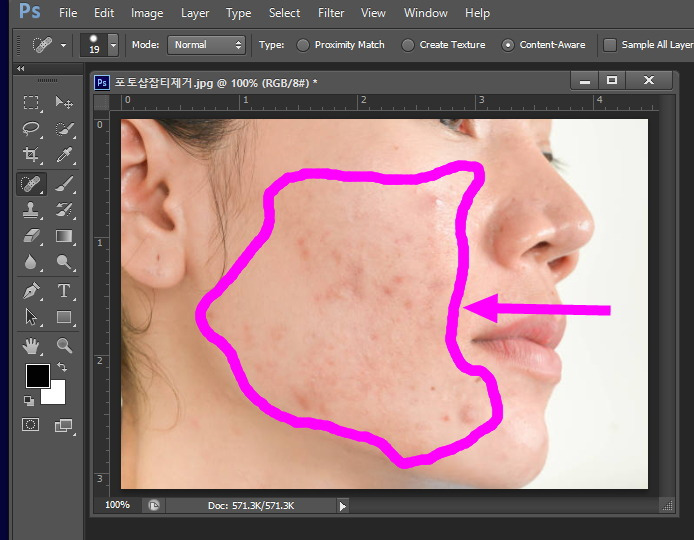Select the Clone Stamp tool
Image resolution: width=694 pixels, height=540 pixels.
point(31,210)
